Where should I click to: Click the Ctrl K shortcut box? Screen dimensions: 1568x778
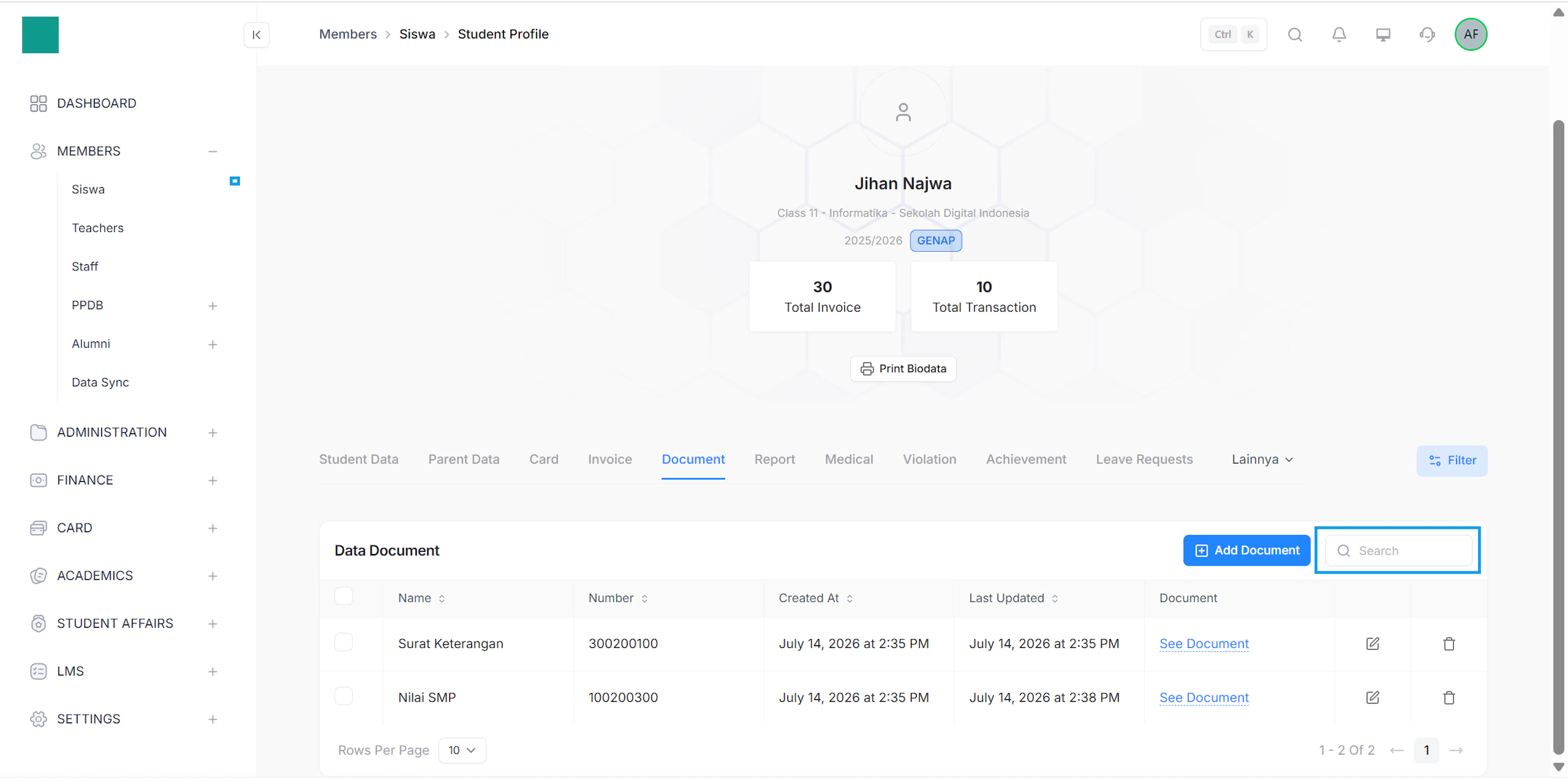pyautogui.click(x=1233, y=35)
